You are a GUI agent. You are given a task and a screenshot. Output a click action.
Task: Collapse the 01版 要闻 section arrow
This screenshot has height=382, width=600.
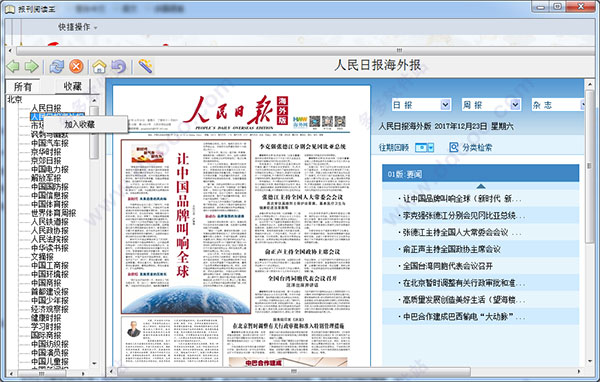[x=481, y=186]
